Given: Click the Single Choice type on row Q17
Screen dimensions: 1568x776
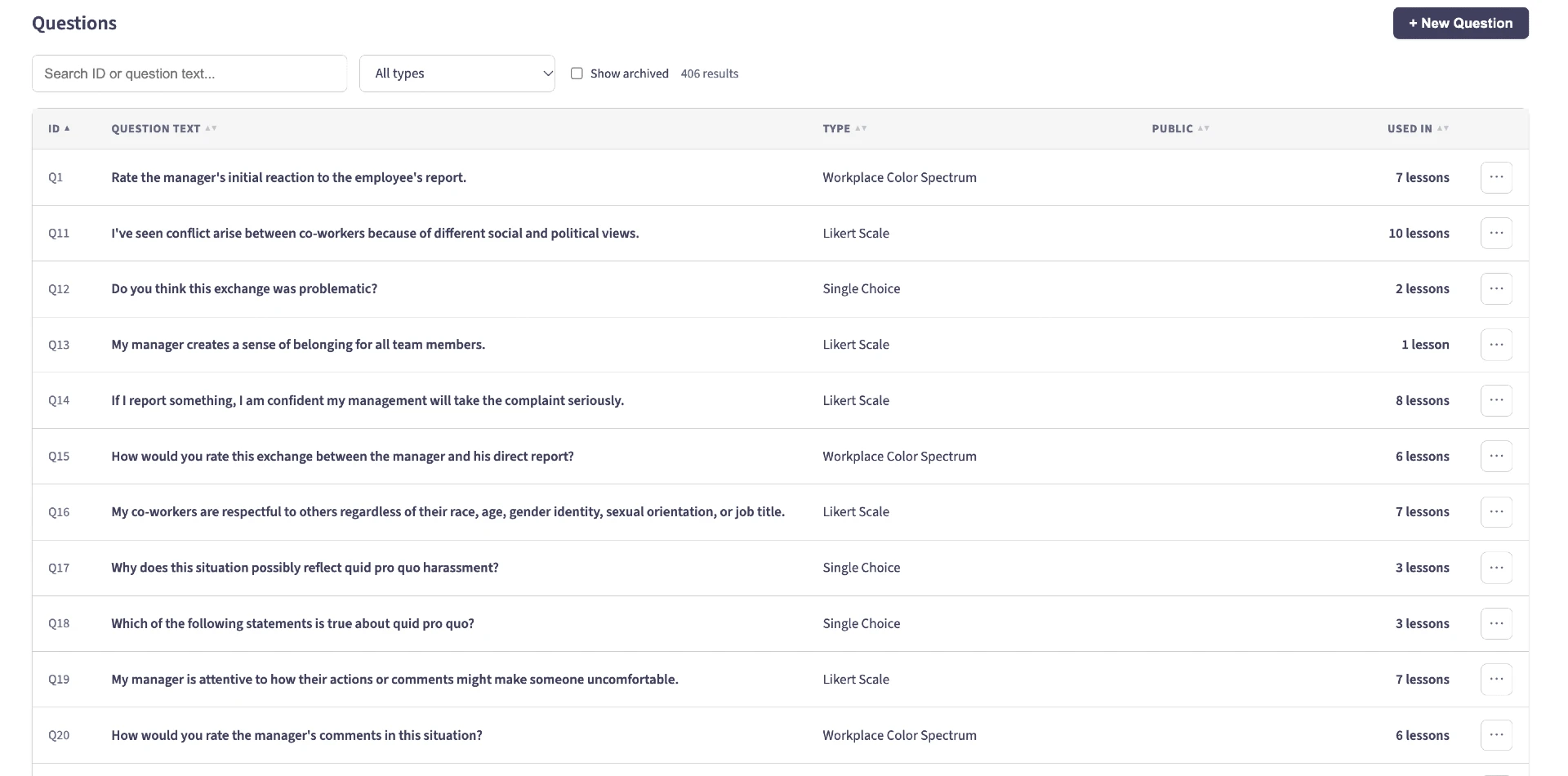Looking at the screenshot, I should [x=861, y=568].
